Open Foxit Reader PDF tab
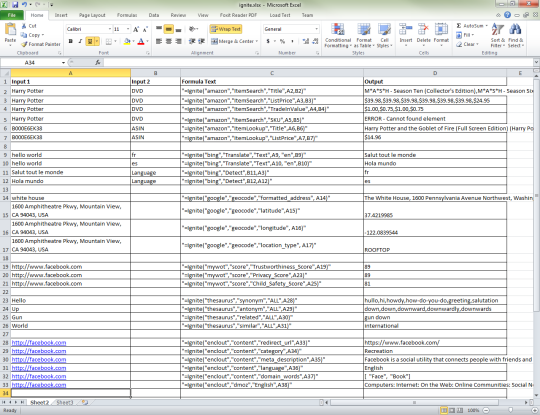Image resolution: width=540 pixels, height=415 pixels. point(238,15)
